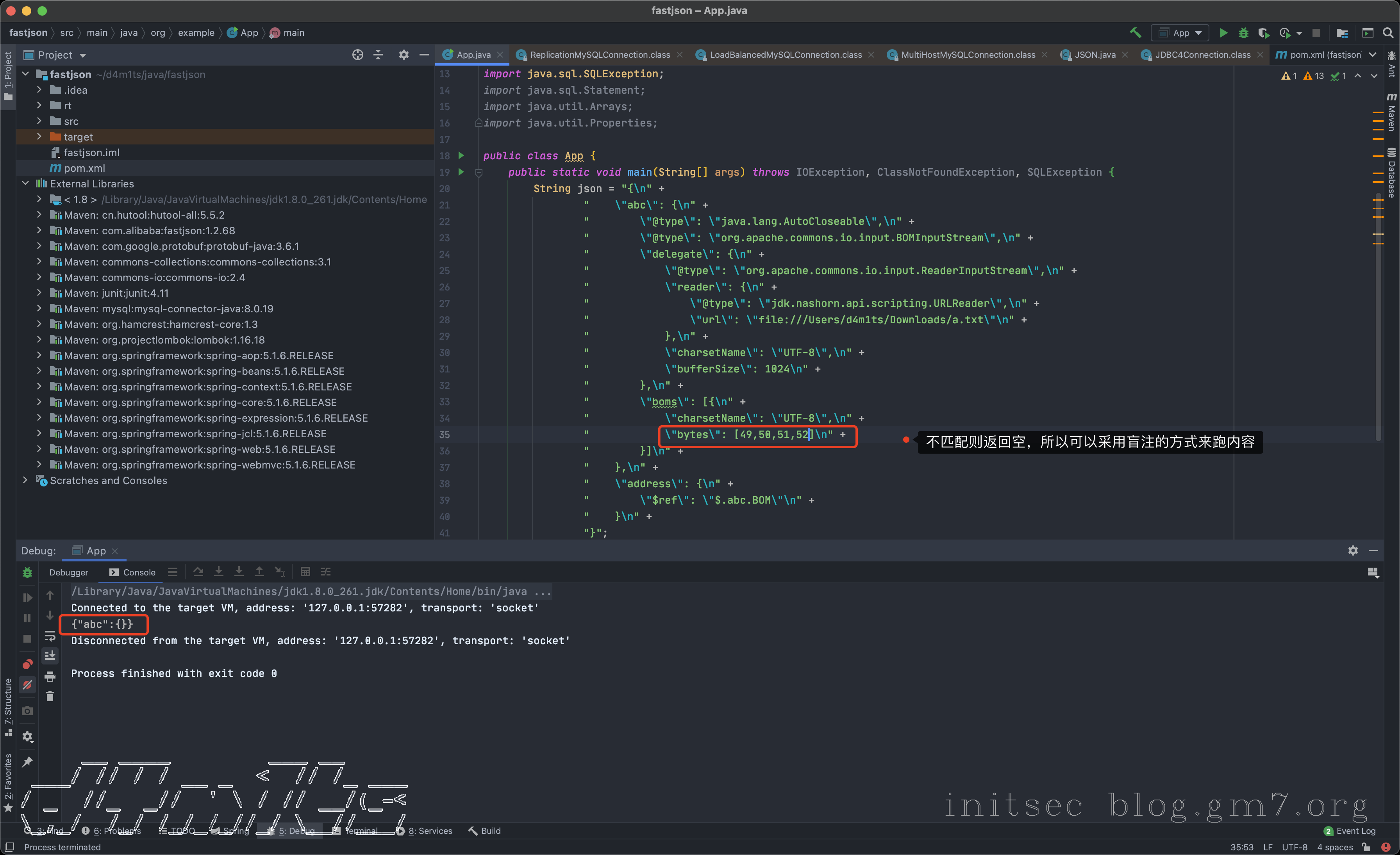
Task: Click the green Run App button
Action: click(x=1223, y=33)
